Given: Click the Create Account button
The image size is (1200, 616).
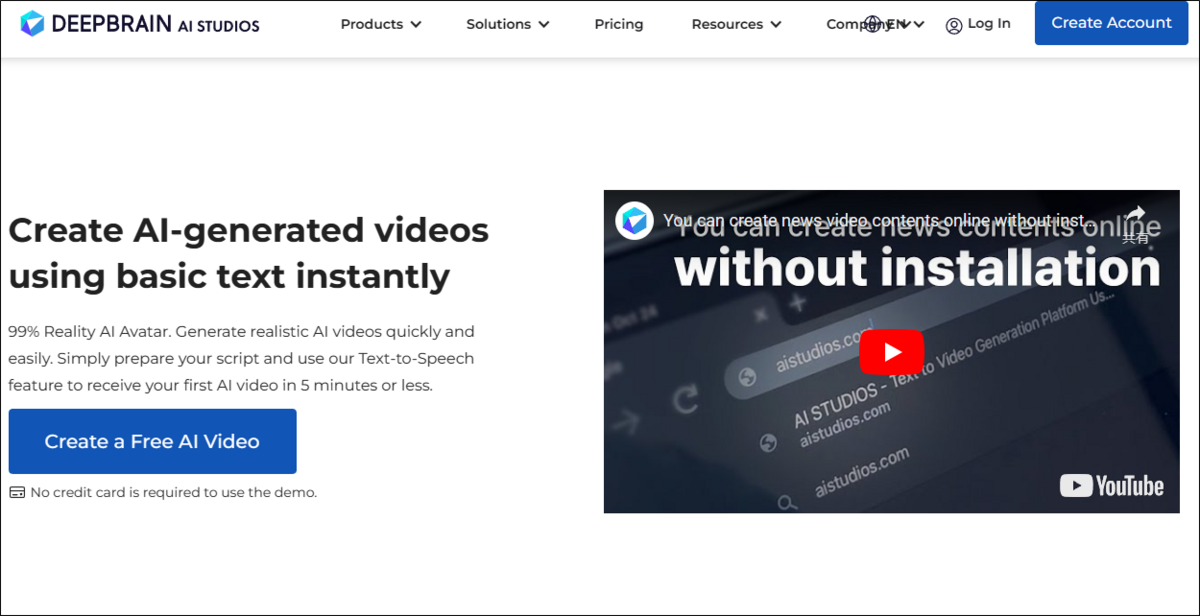Looking at the screenshot, I should pyautogui.click(x=1111, y=23).
